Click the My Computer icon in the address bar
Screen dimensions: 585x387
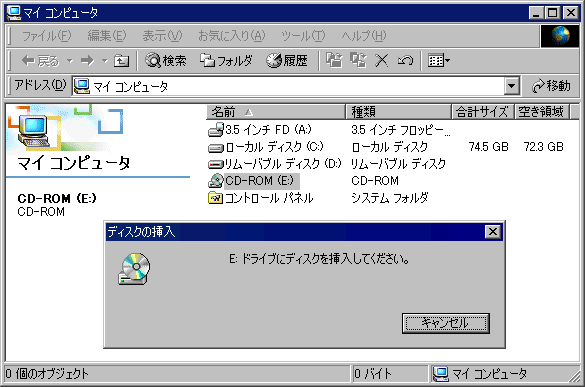point(82,87)
